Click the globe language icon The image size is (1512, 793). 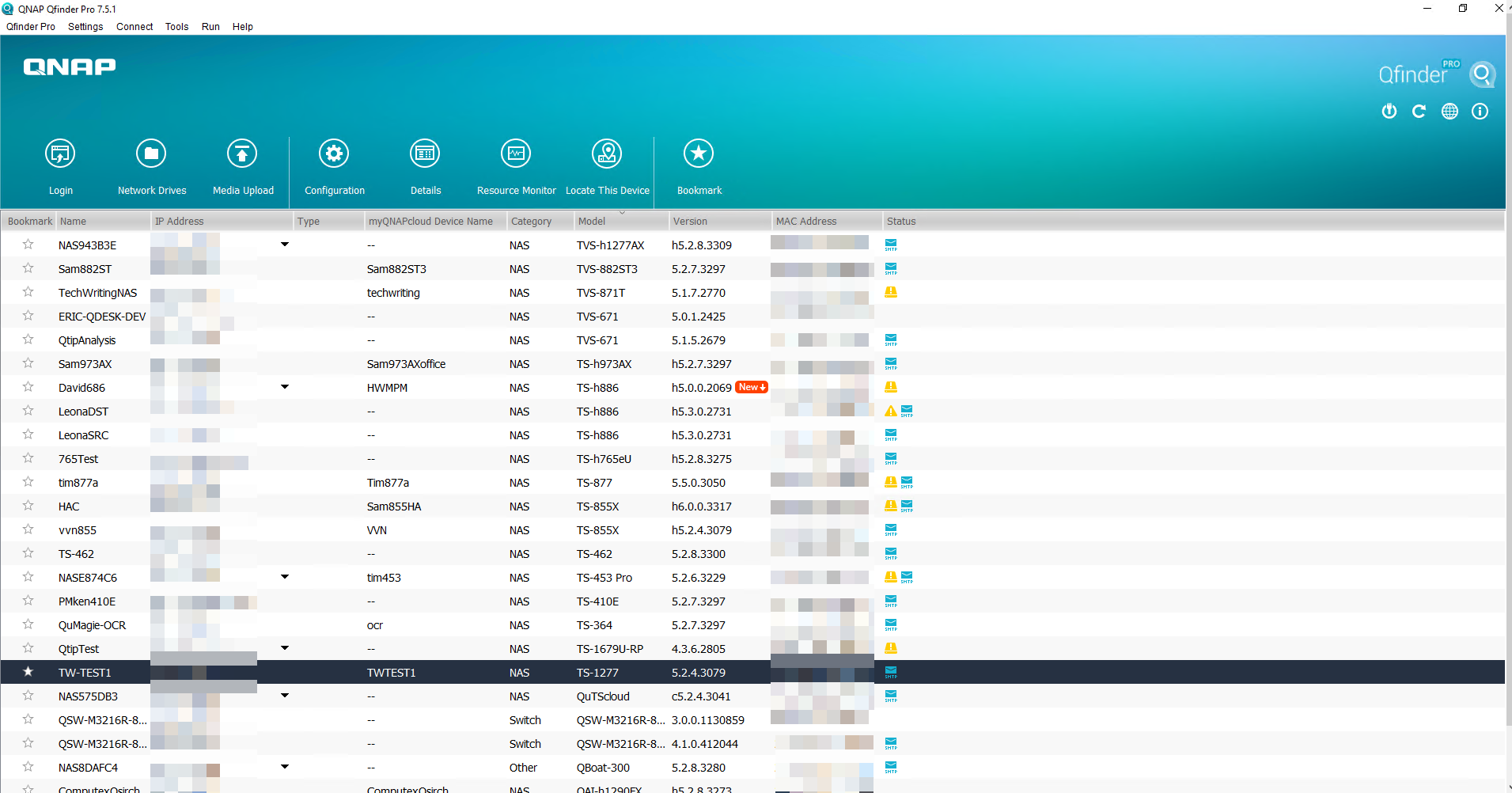point(1449,112)
